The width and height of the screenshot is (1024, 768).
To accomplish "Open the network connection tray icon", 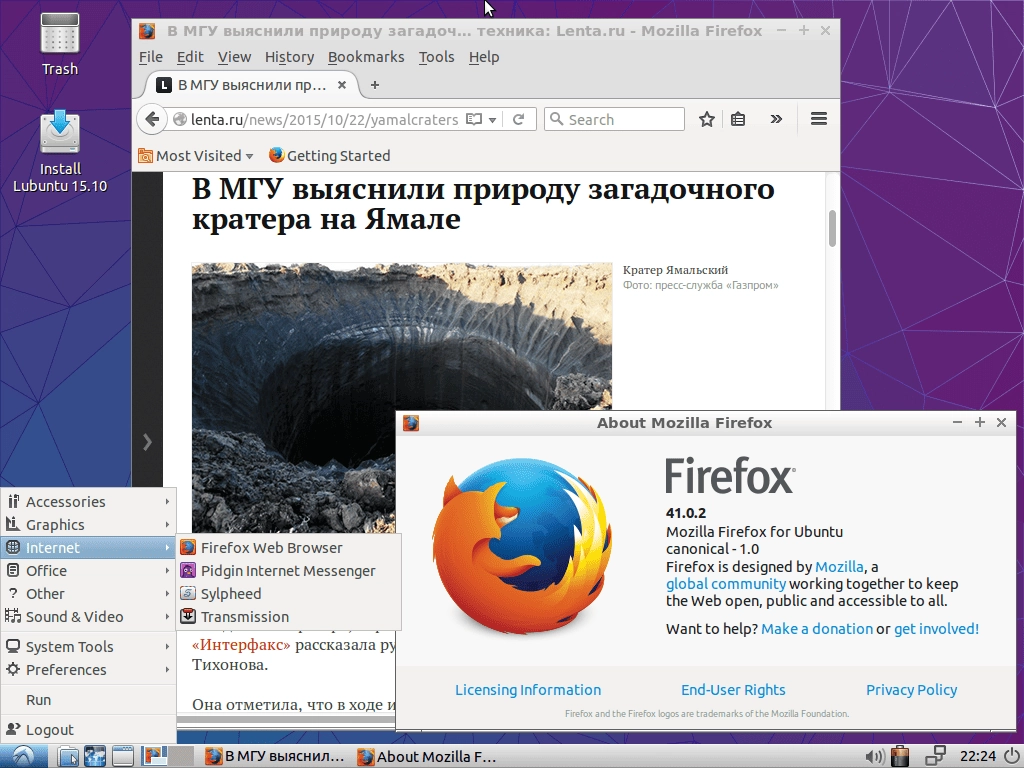I will (936, 756).
